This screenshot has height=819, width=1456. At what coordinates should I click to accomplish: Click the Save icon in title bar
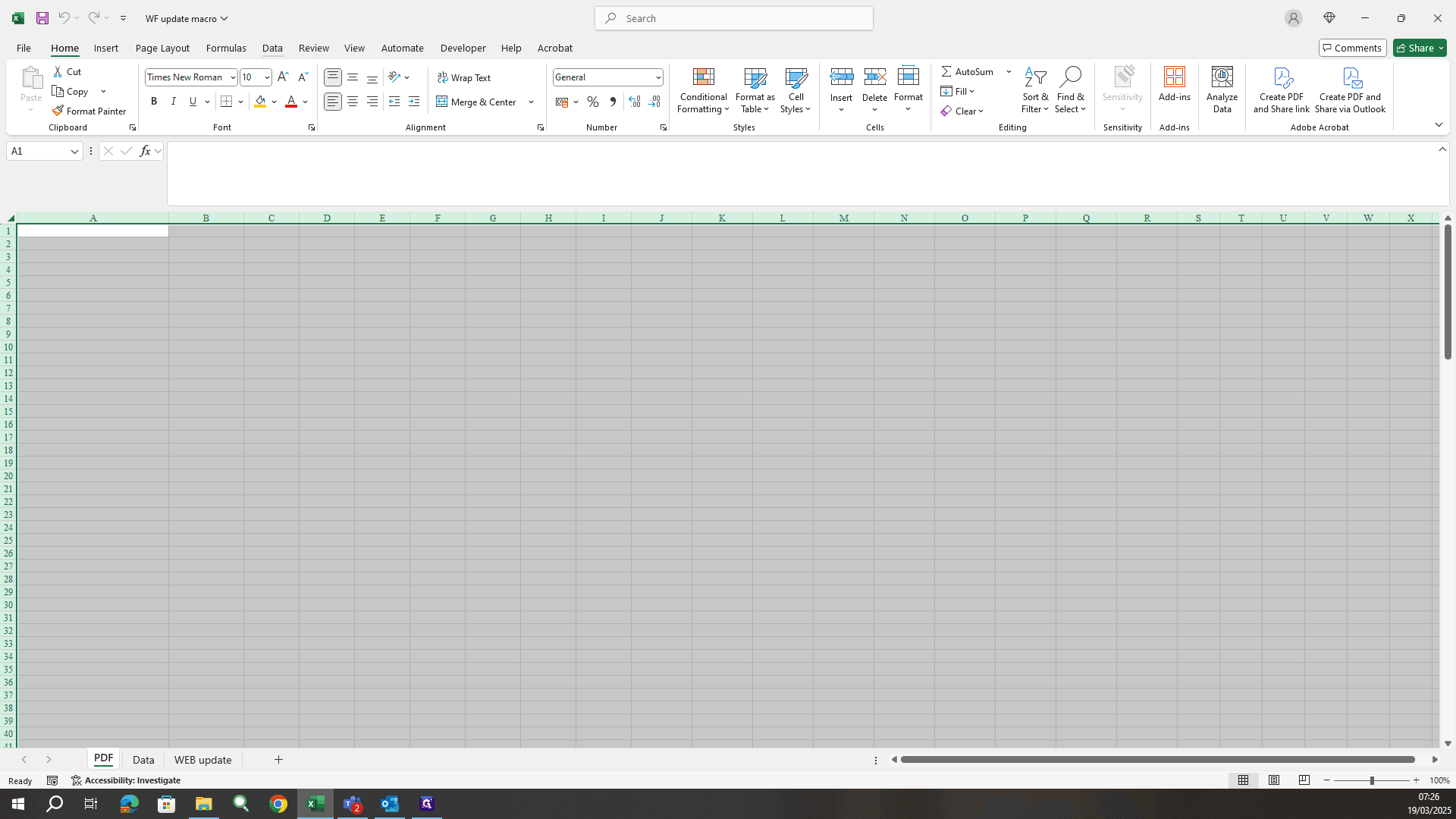[42, 18]
